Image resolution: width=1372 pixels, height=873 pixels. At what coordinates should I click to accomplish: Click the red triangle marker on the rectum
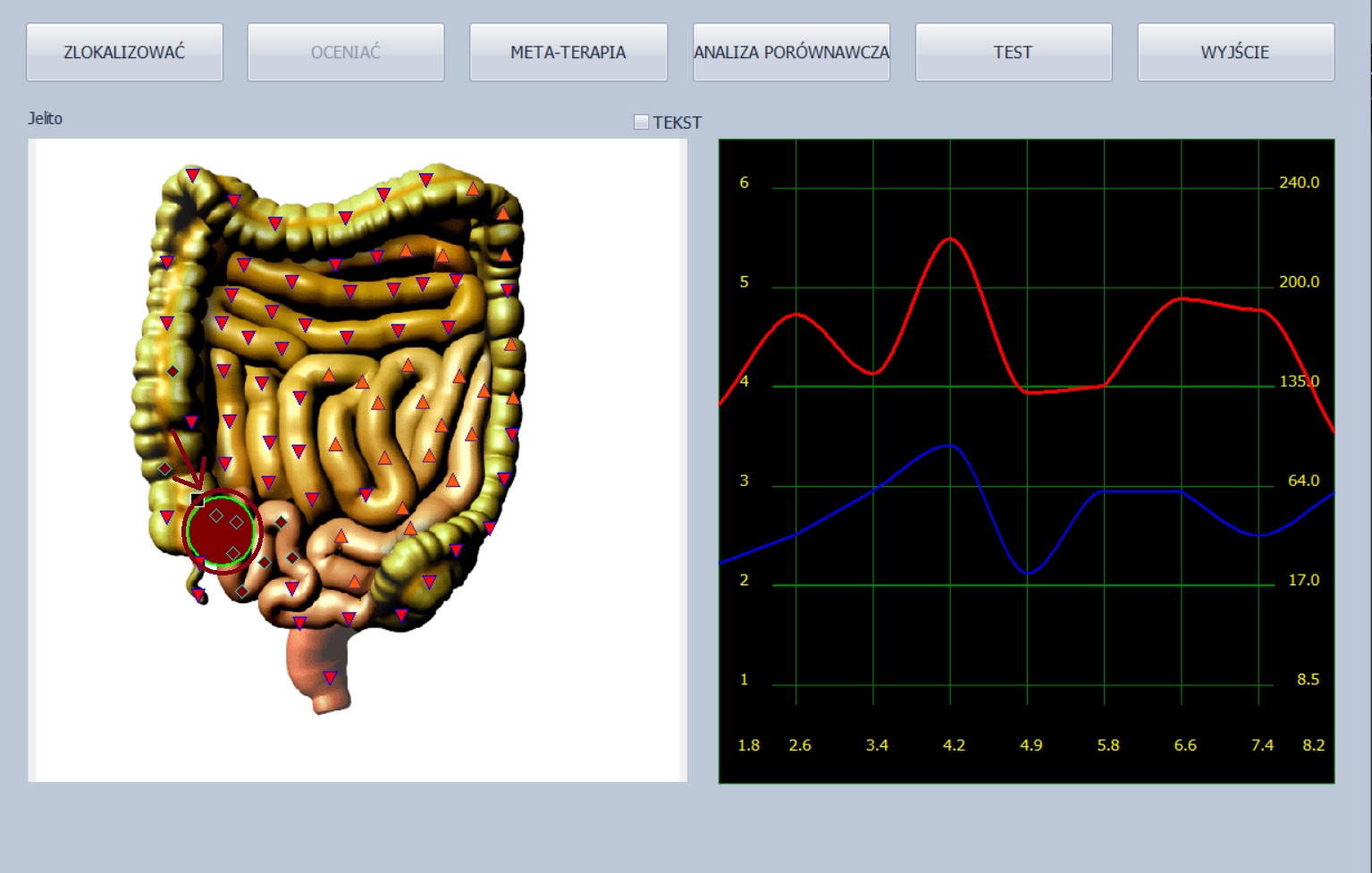pyautogui.click(x=330, y=677)
